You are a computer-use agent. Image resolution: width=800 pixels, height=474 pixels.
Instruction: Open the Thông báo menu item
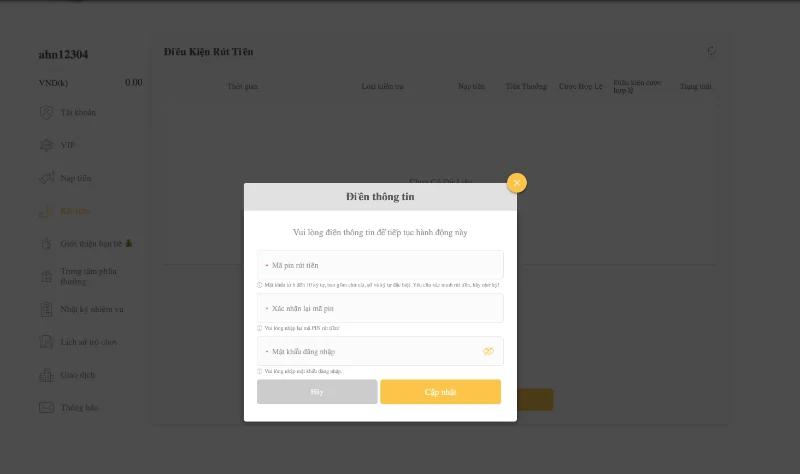point(79,408)
